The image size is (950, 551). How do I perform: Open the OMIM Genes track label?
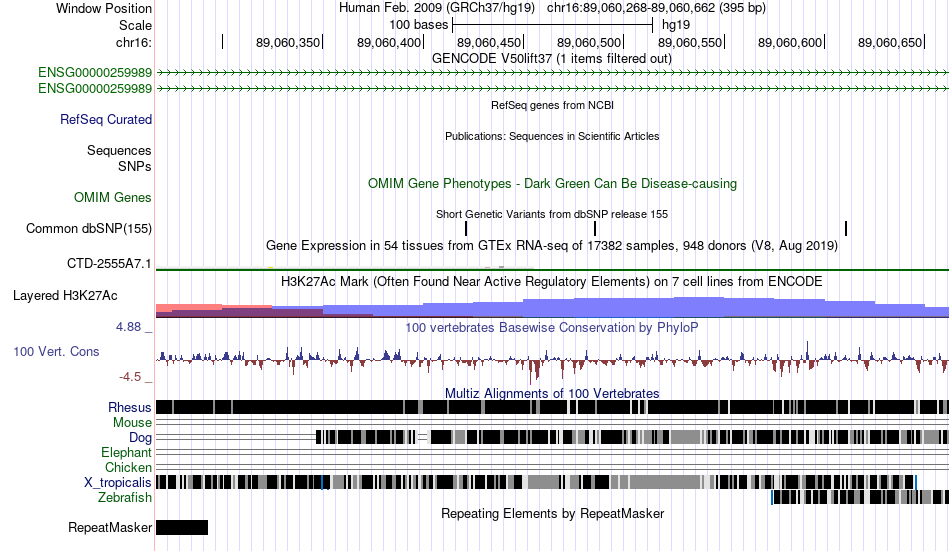(113, 198)
